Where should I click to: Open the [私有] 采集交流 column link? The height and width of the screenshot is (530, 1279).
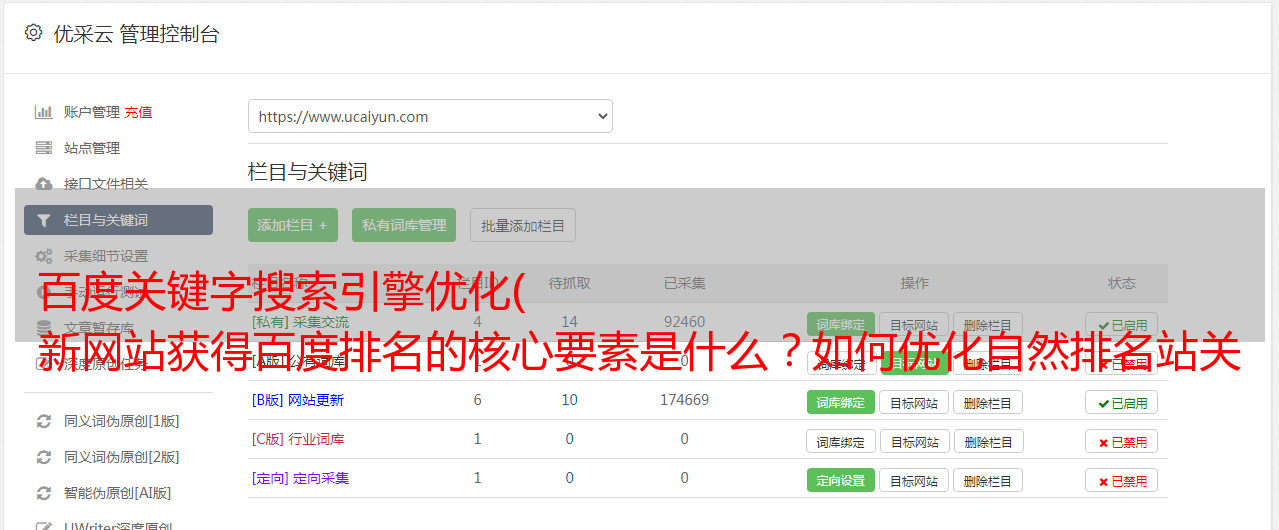301,322
